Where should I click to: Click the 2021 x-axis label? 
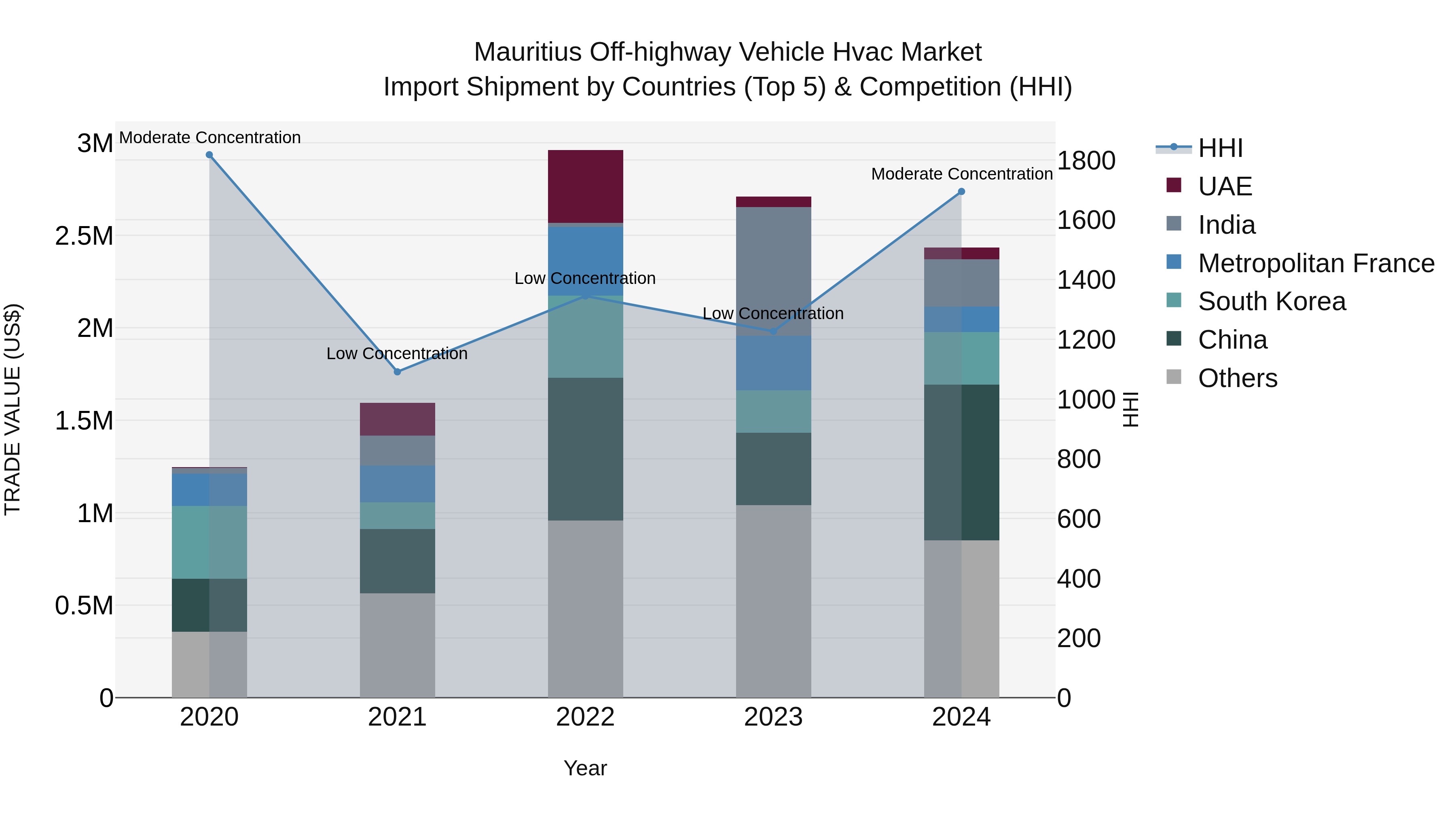397,717
